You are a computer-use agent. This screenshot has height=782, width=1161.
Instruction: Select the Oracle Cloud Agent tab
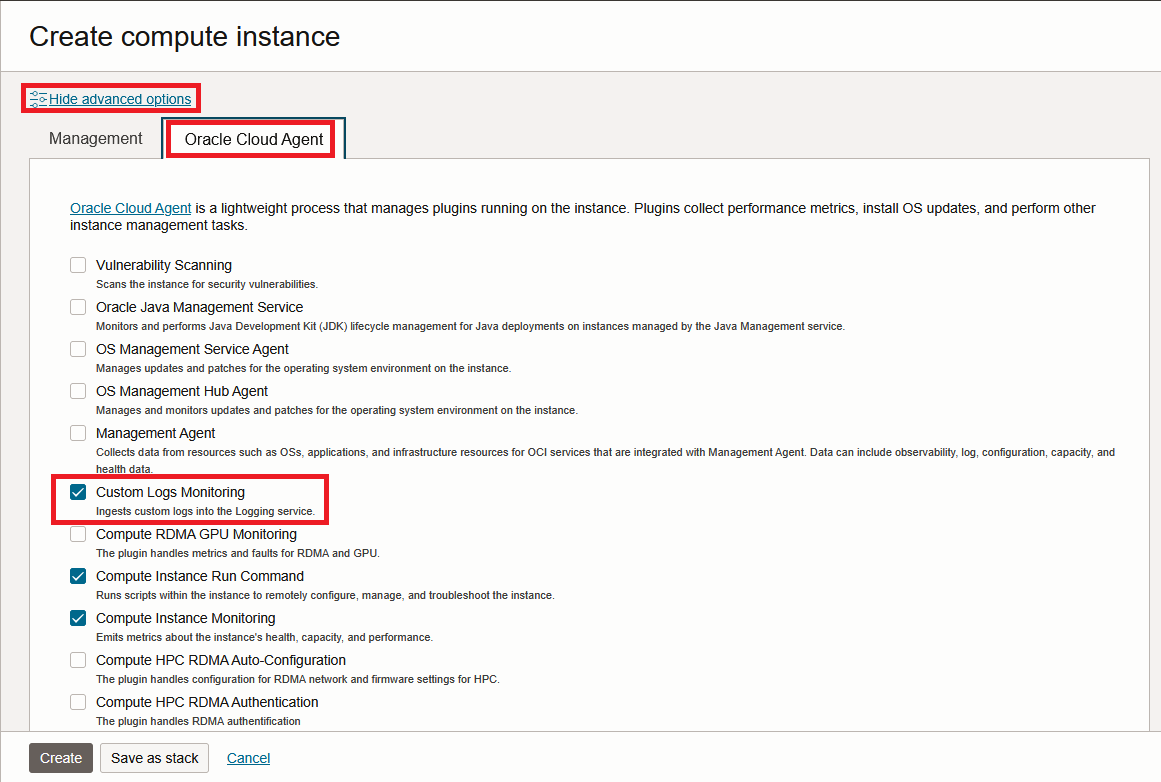point(254,140)
